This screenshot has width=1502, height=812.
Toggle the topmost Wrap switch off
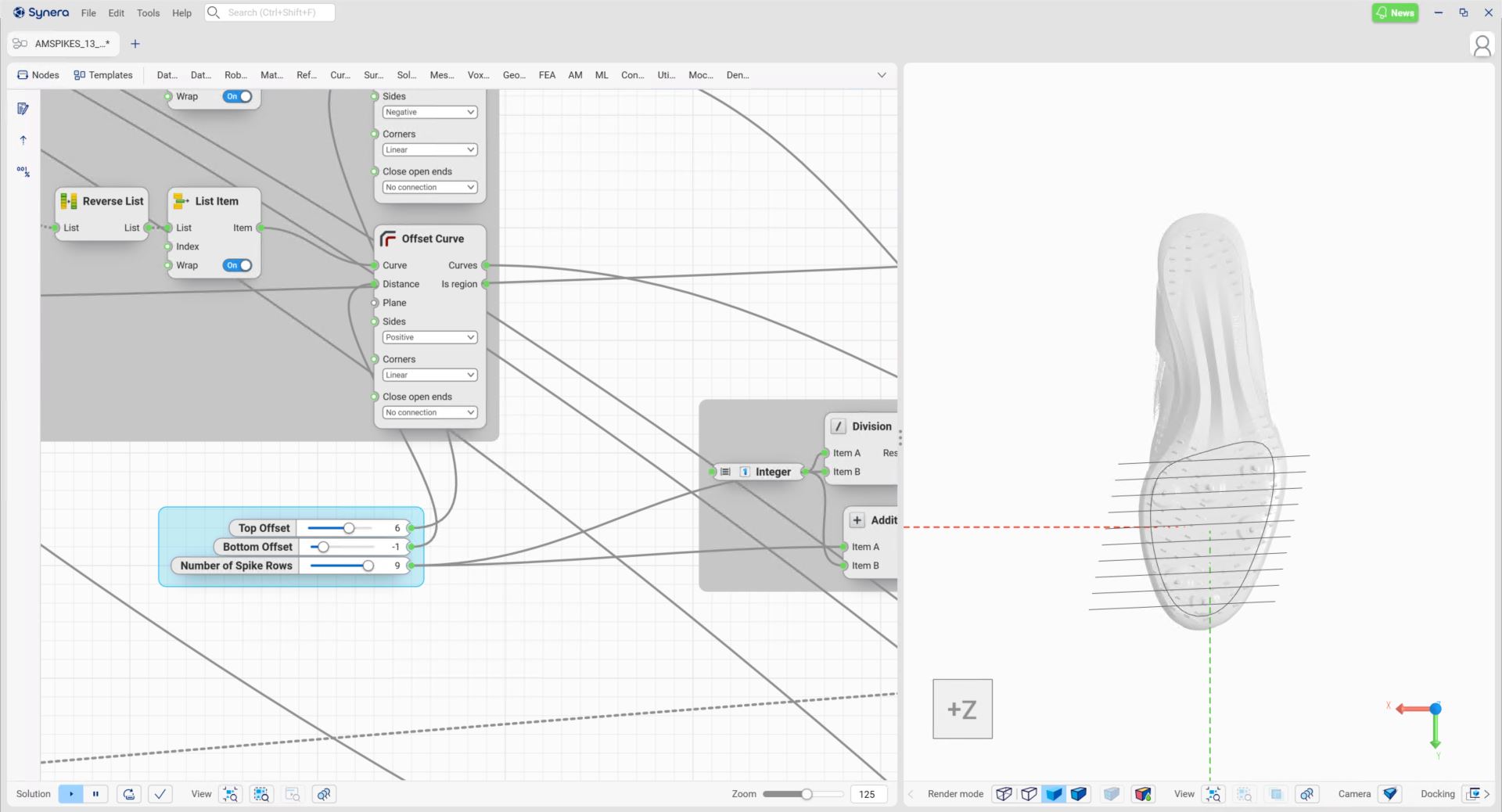pyautogui.click(x=238, y=96)
